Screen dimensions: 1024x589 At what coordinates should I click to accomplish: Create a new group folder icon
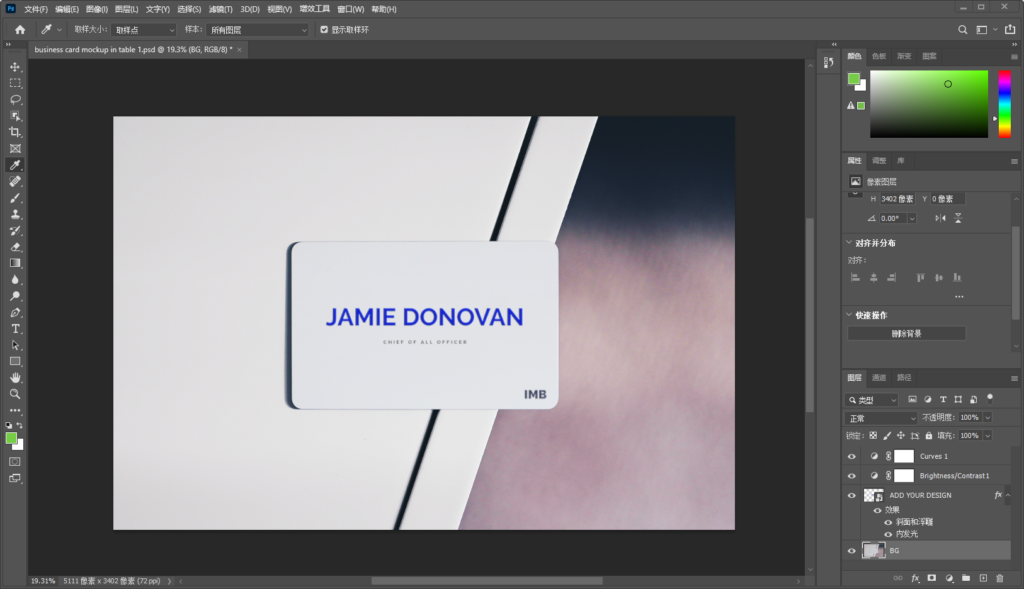coord(966,578)
